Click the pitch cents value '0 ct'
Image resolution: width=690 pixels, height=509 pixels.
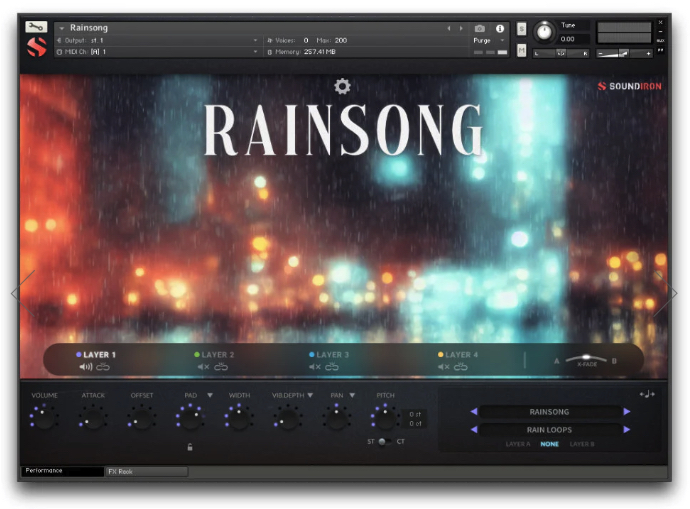click(415, 424)
